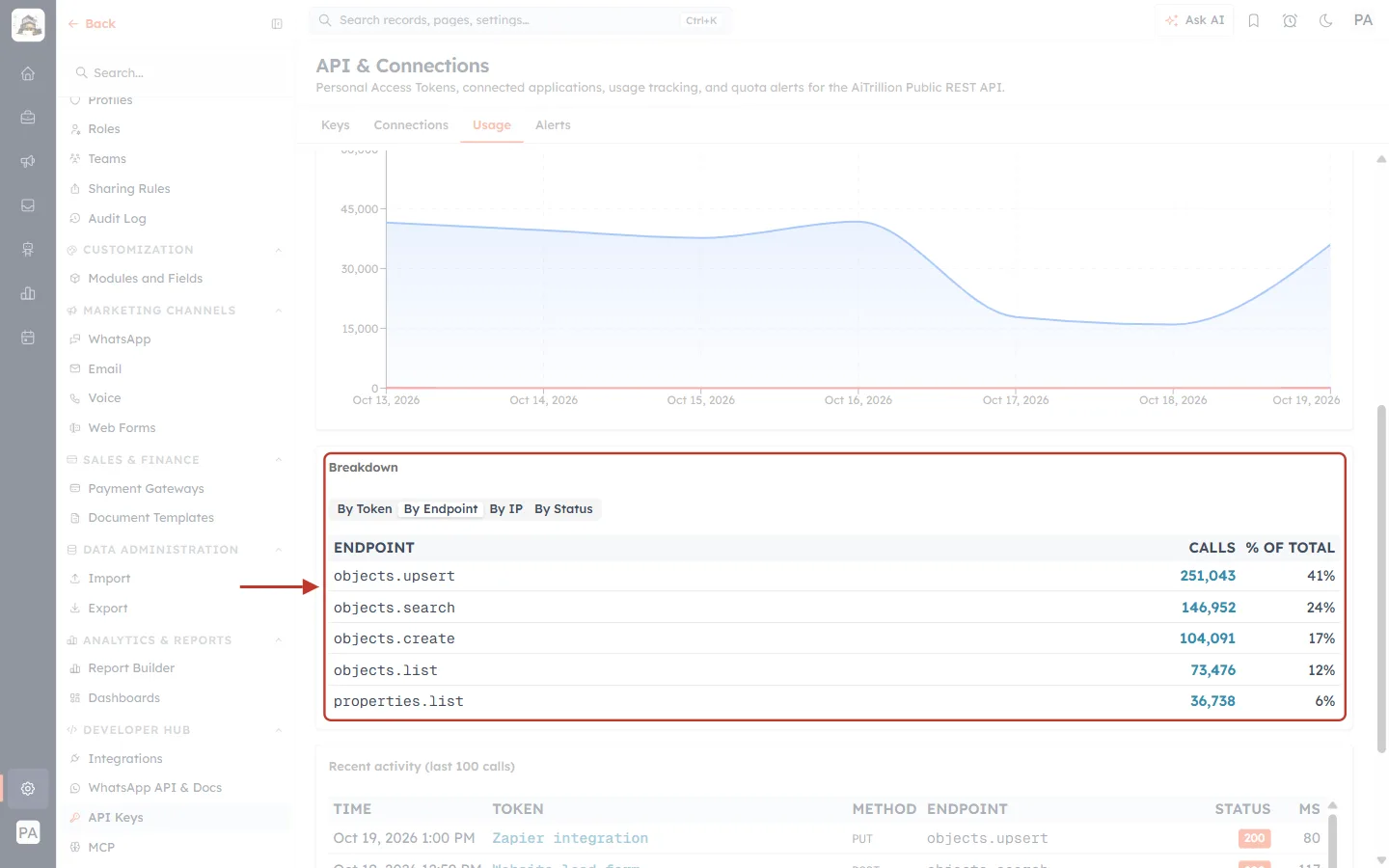Switch to the Alerts tab

click(x=553, y=125)
